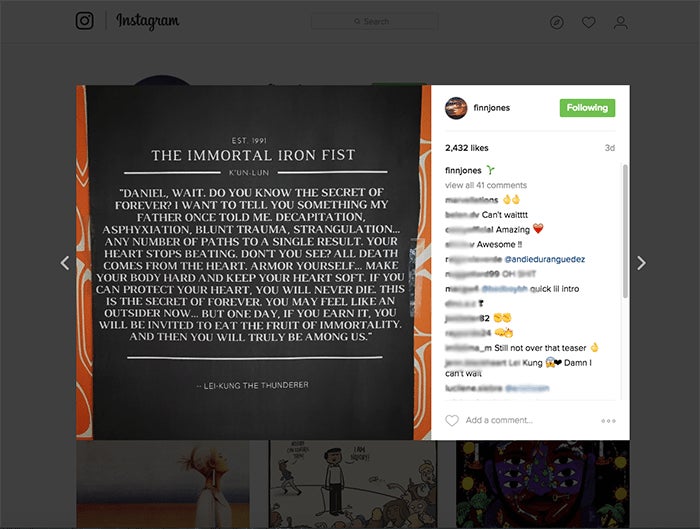Toggle the green Following button
700x529 pixels.
pyautogui.click(x=587, y=108)
